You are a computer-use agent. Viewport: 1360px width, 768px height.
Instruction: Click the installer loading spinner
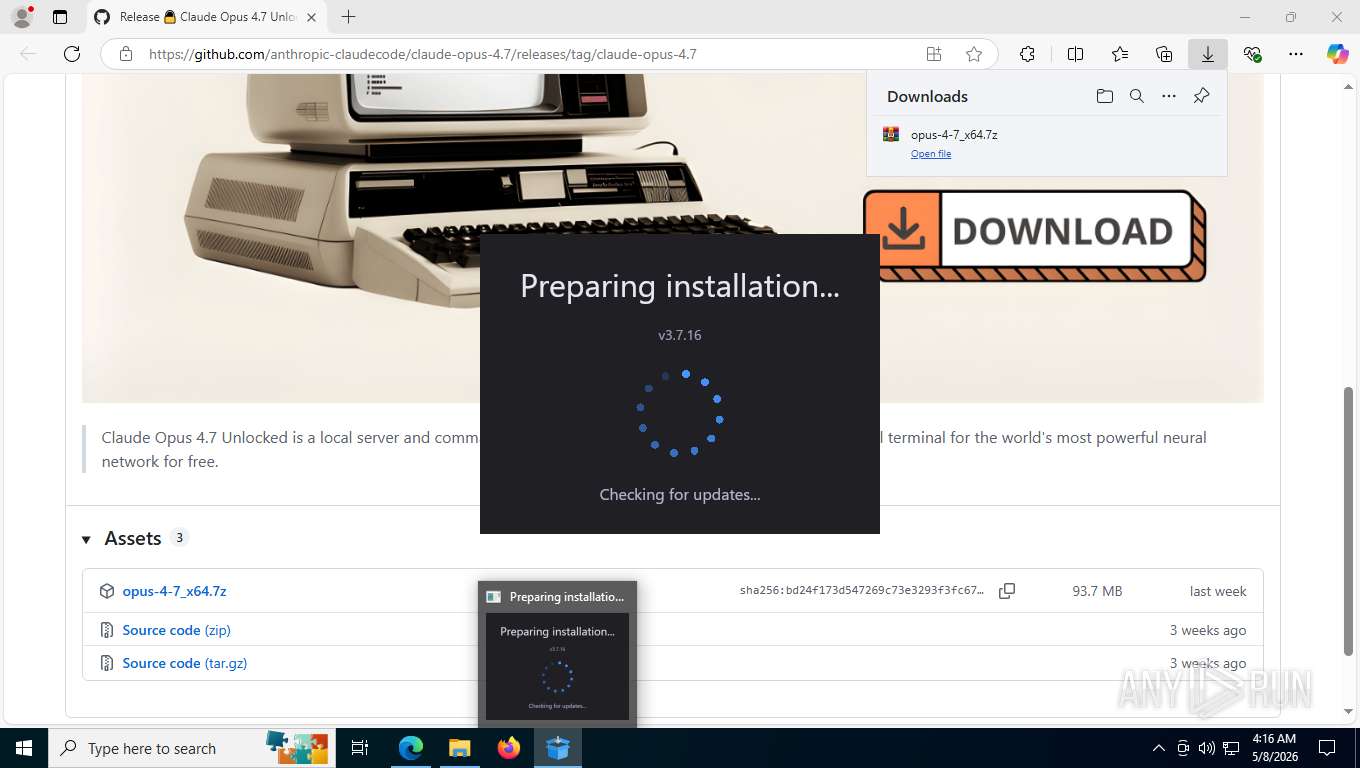tap(680, 414)
